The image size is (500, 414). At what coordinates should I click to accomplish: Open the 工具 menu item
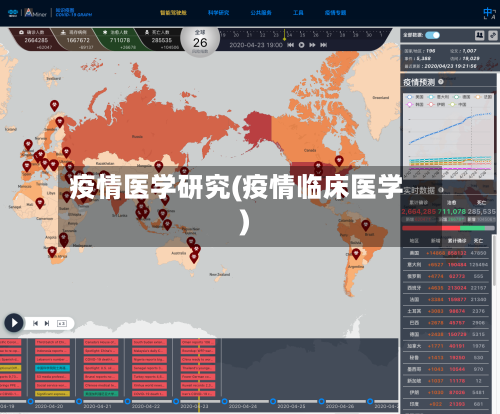pyautogui.click(x=298, y=13)
